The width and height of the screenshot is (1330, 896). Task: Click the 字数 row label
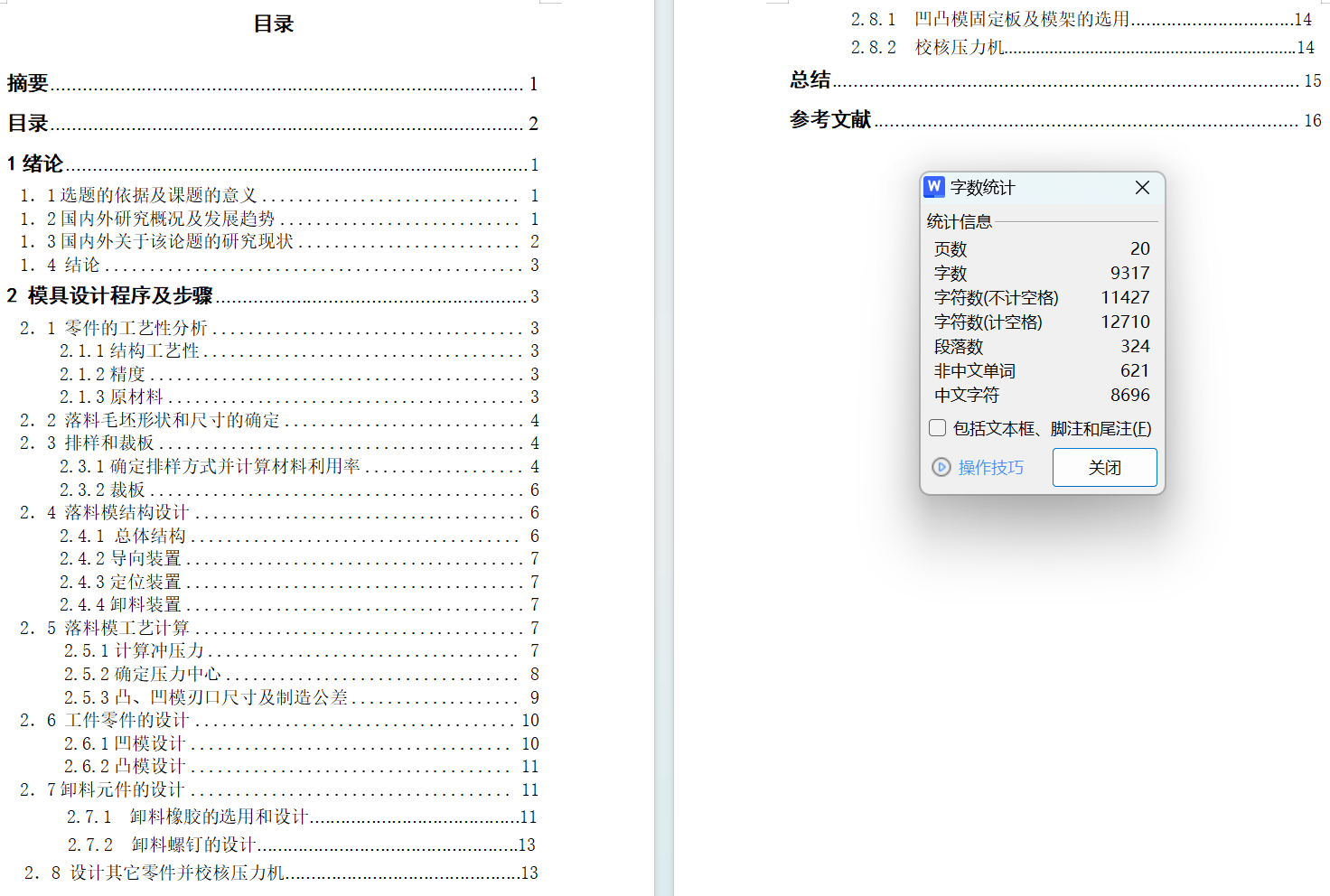point(951,273)
